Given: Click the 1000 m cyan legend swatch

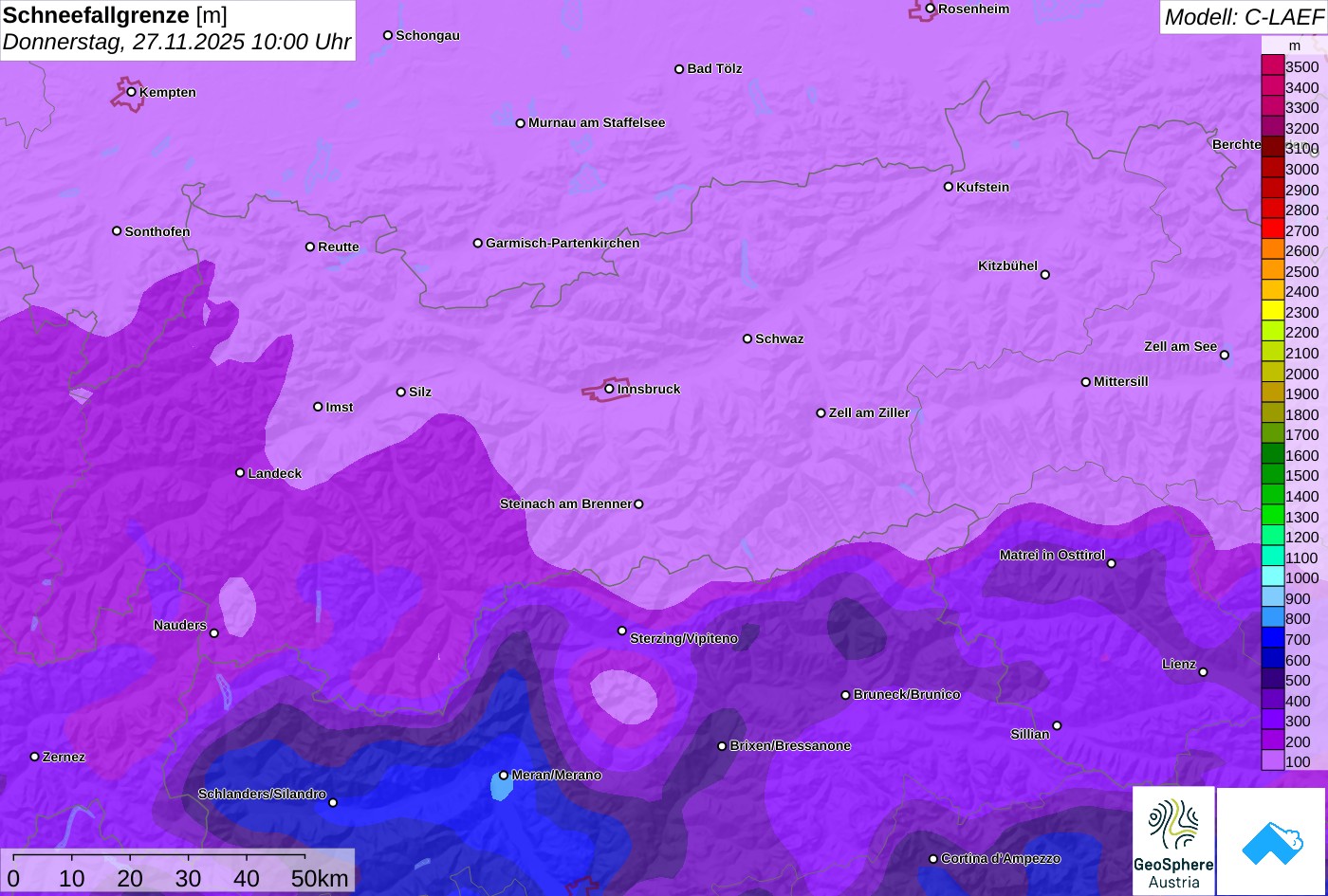Looking at the screenshot, I should pos(1273,577).
